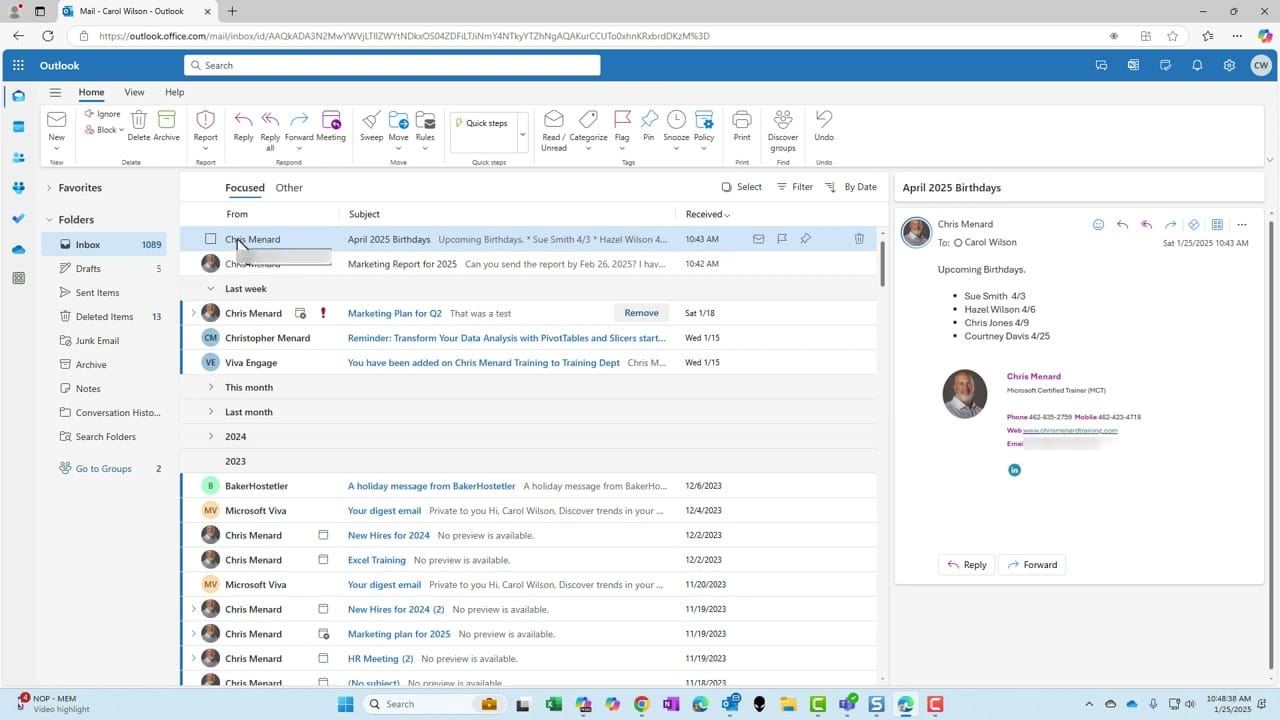Click inside the Outlook search box
The height and width of the screenshot is (720, 1280).
pos(390,64)
